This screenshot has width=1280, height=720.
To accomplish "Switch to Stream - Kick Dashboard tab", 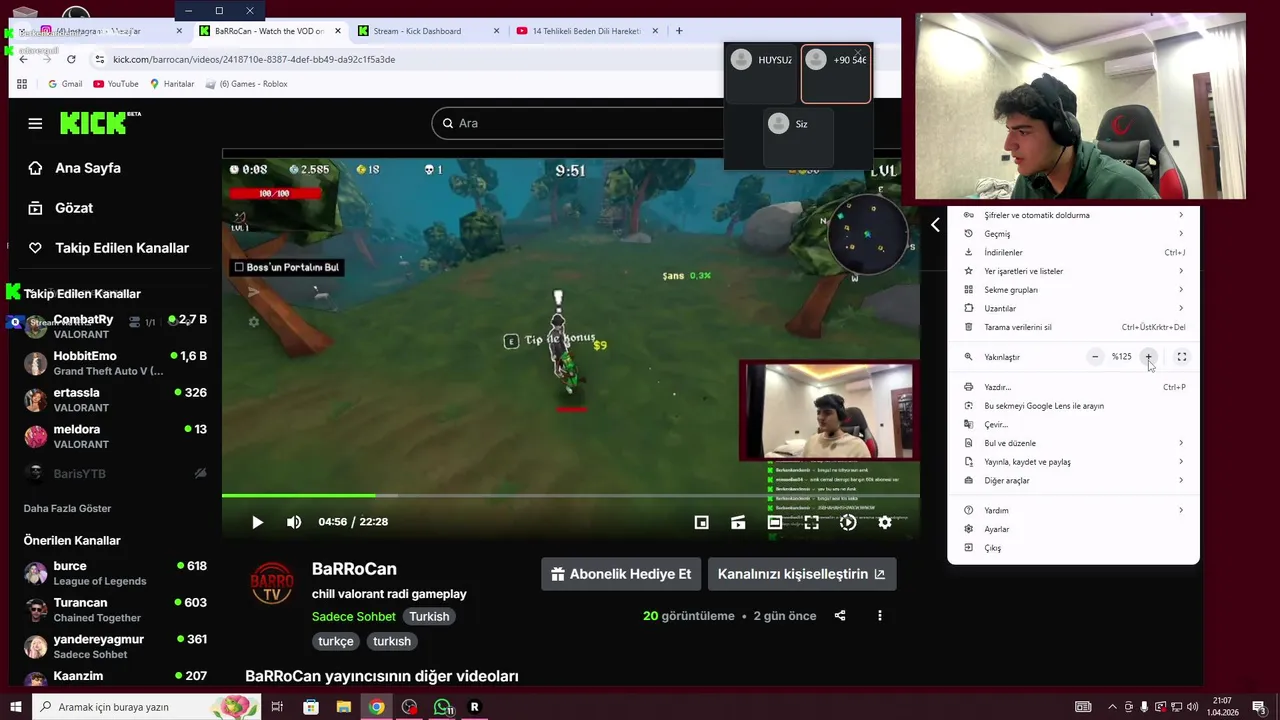I will coord(428,31).
